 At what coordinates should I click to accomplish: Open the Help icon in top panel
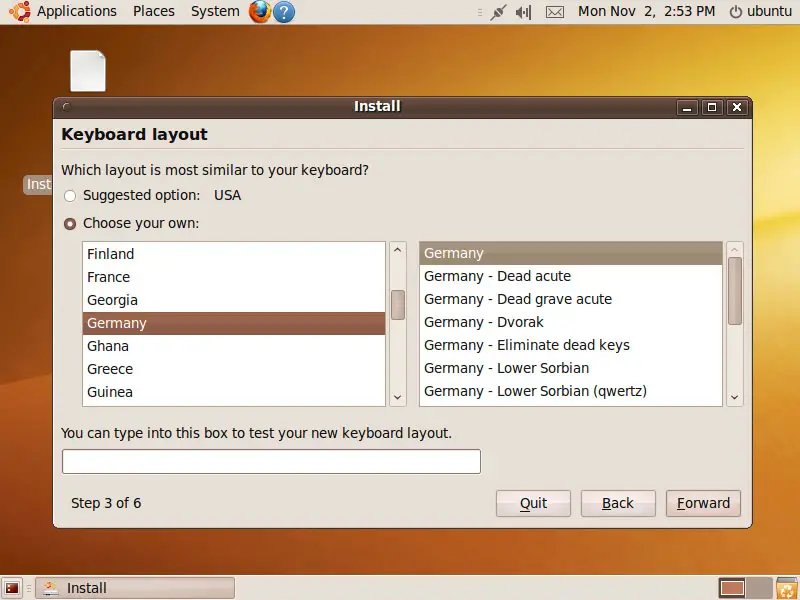(x=284, y=11)
